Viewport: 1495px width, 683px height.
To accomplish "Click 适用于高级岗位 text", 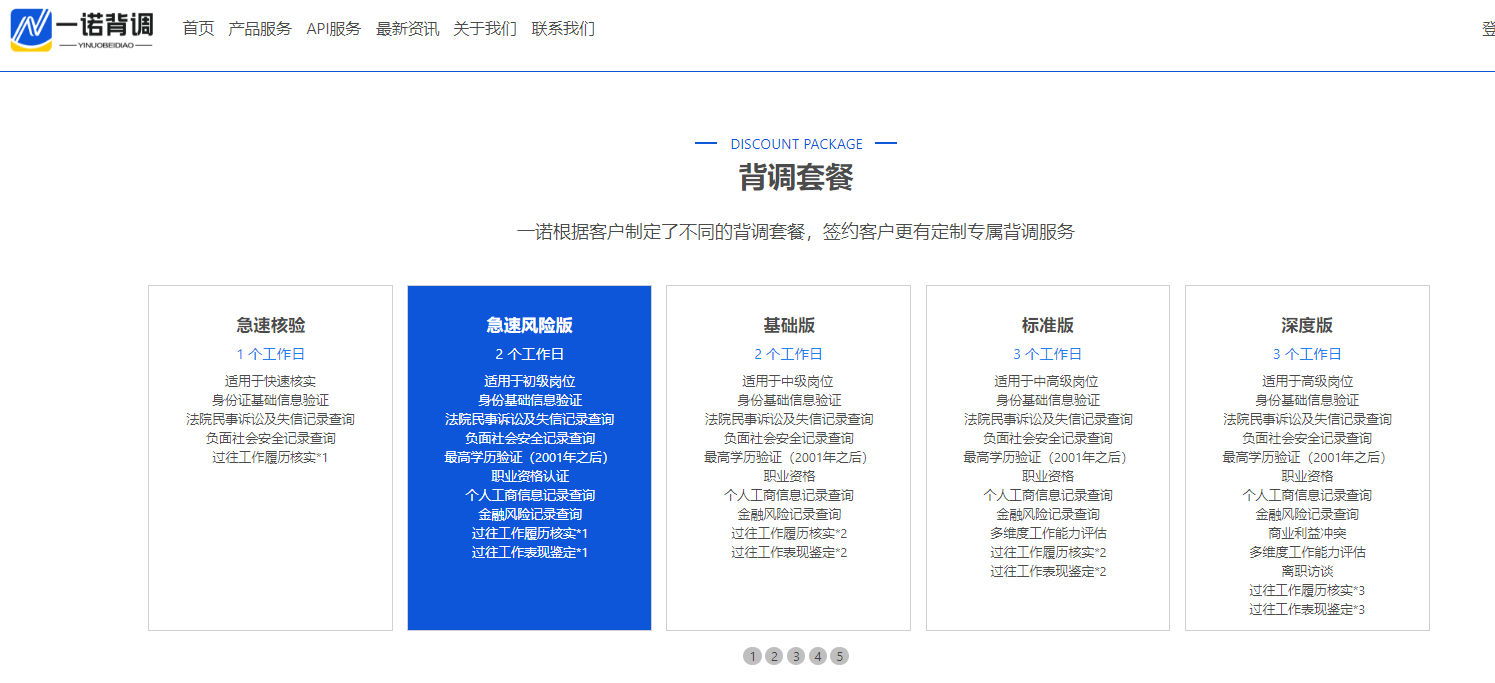I will coord(1307,381).
